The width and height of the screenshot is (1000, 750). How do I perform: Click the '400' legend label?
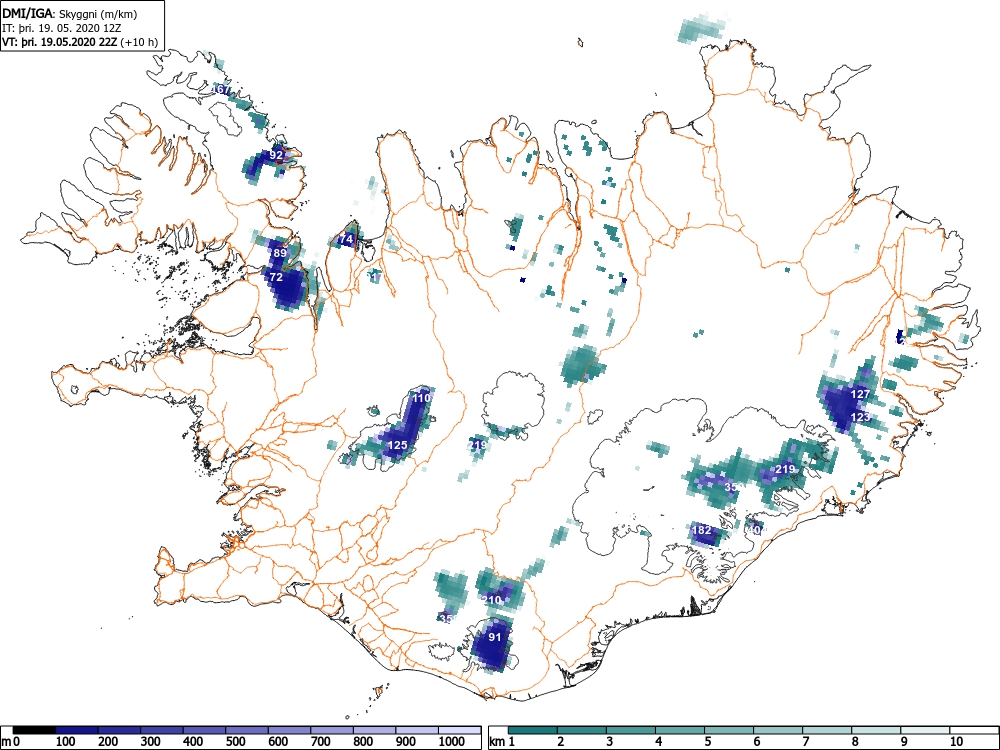(x=193, y=741)
